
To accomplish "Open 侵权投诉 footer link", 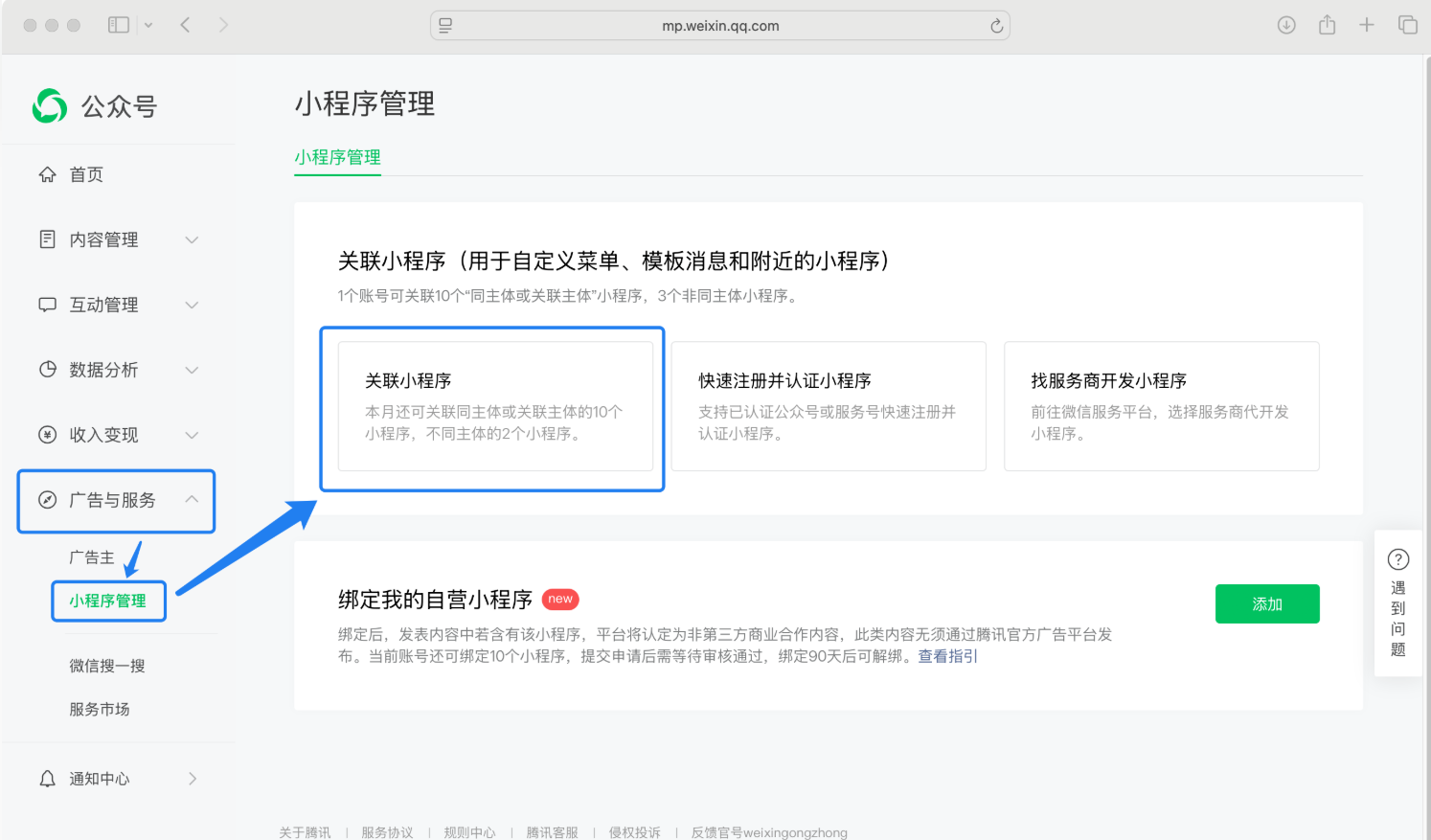I will pos(634,832).
